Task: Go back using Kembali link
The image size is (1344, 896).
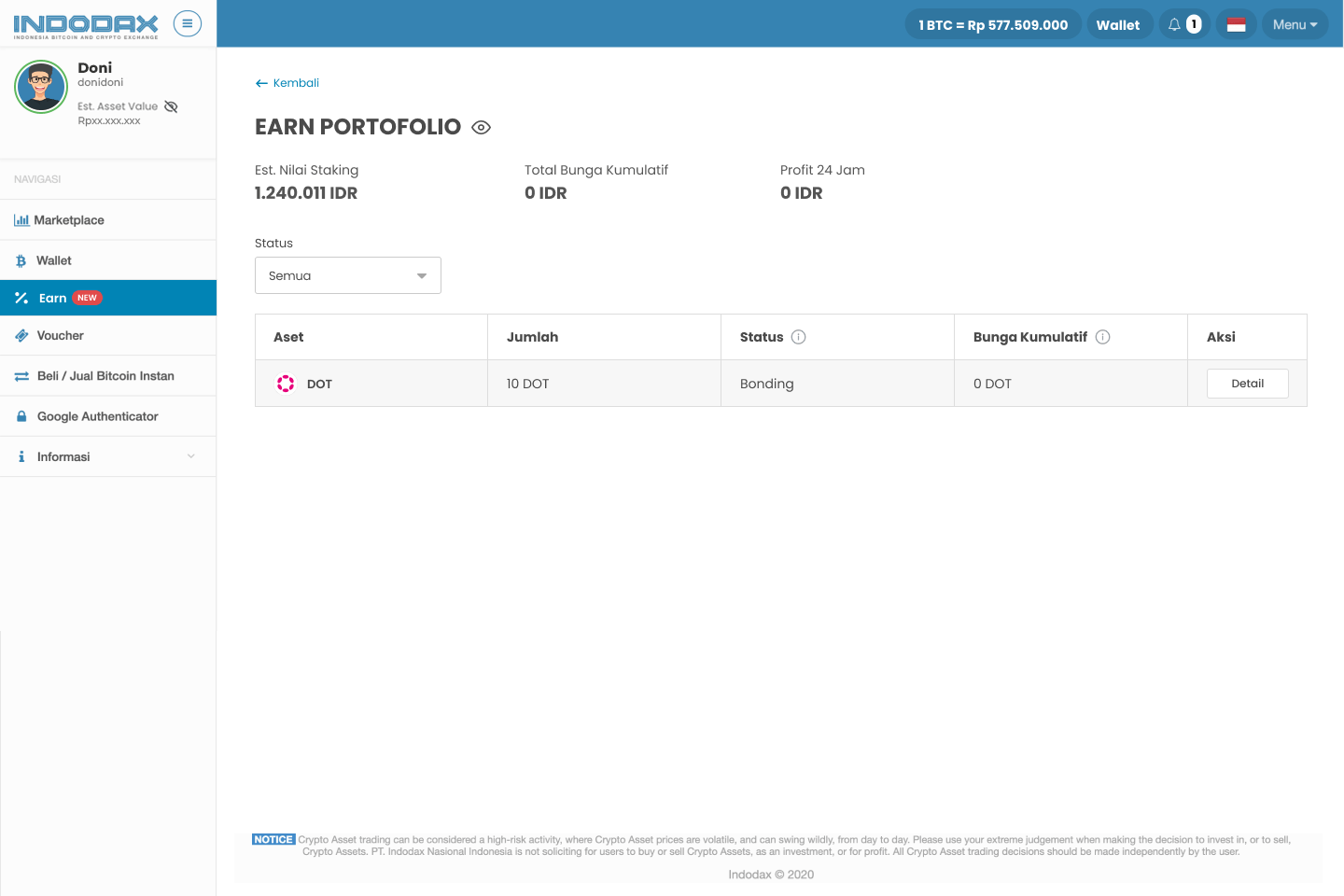Action: click(x=287, y=83)
